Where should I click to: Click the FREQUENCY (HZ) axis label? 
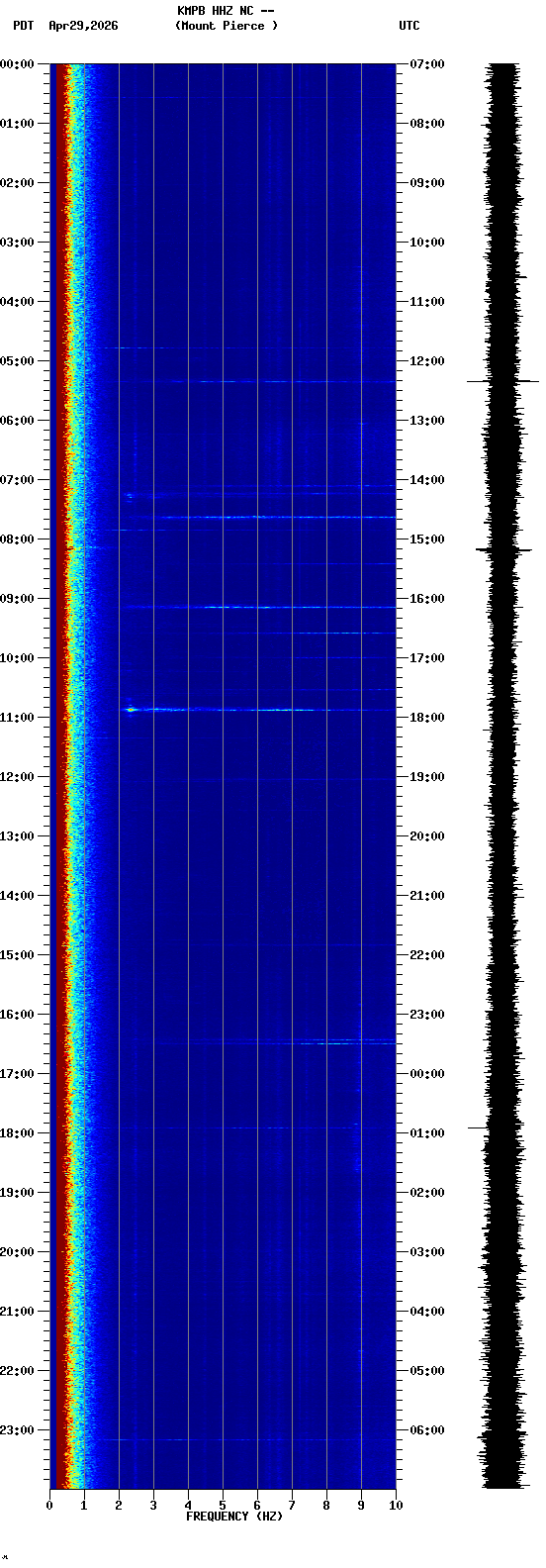pos(234,1516)
